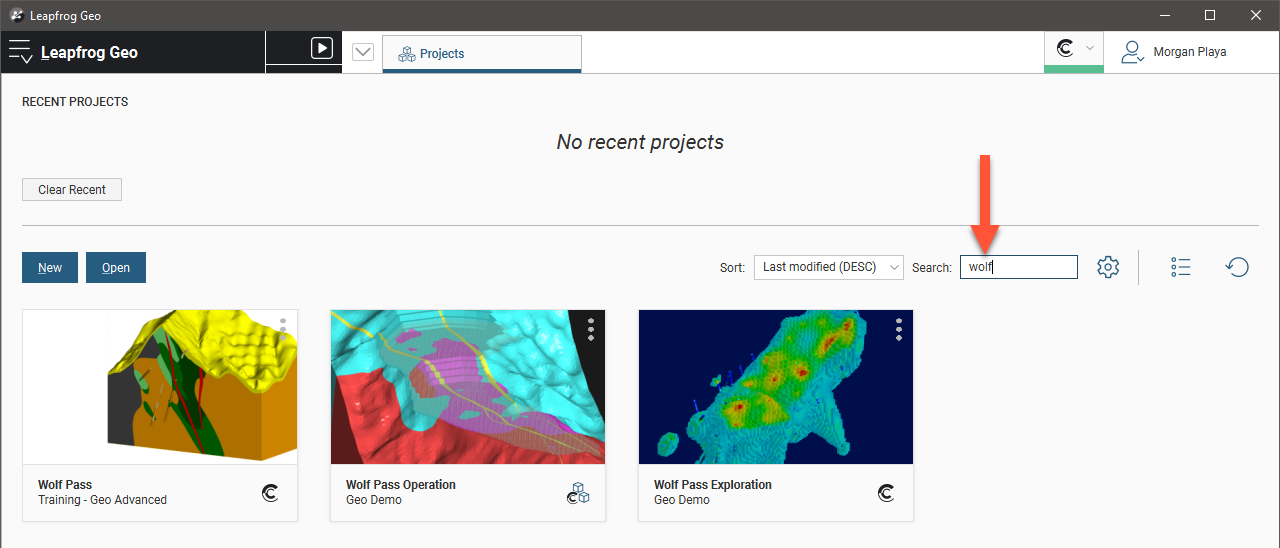Open options menu on Wolf Pass Operation card
Screen dimensions: 1280x548
(x=591, y=330)
